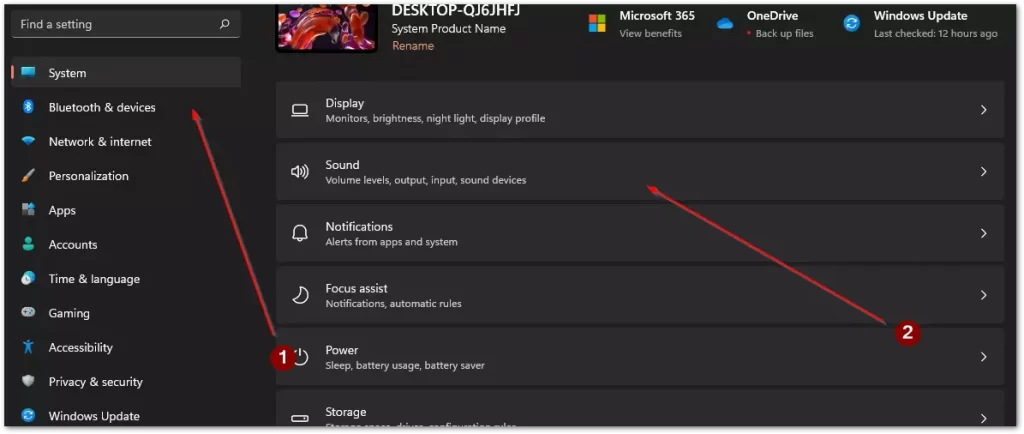Viewport: 1024px width, 434px height.
Task: Expand Focus assist chevron
Action: click(x=984, y=295)
